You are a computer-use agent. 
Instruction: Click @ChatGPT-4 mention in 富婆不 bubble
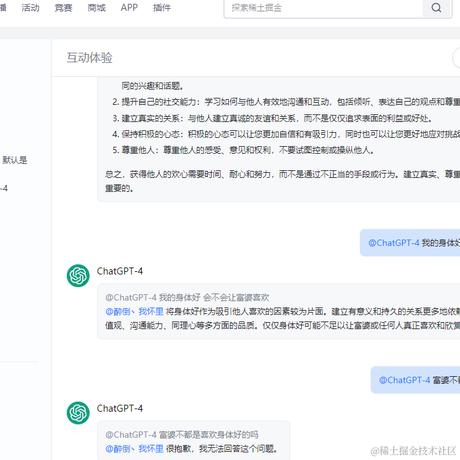point(404,380)
